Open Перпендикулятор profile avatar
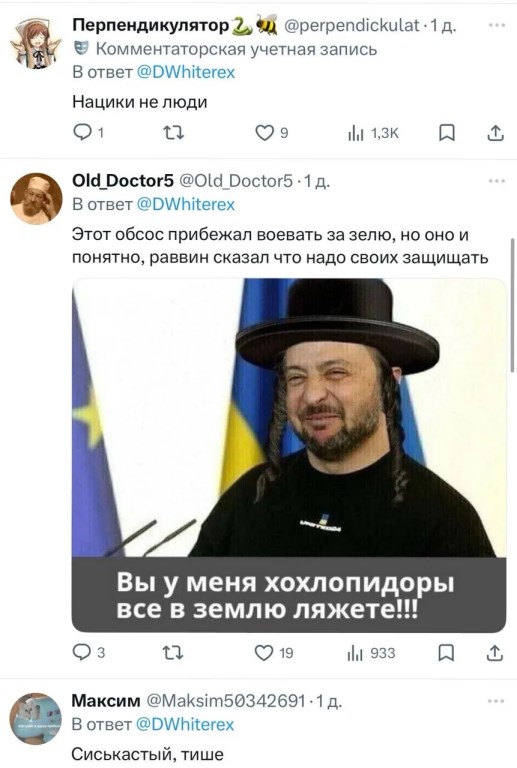517x768 pixels. (x=36, y=43)
